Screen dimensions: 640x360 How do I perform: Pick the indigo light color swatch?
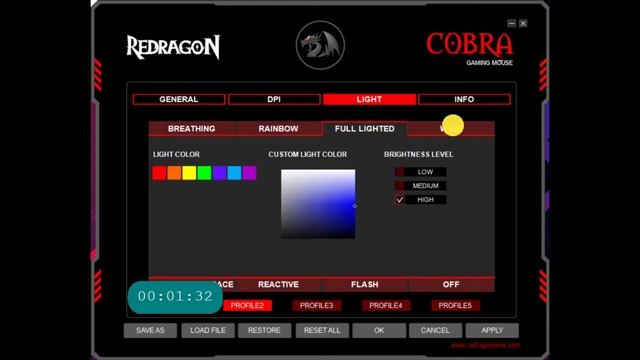220,173
